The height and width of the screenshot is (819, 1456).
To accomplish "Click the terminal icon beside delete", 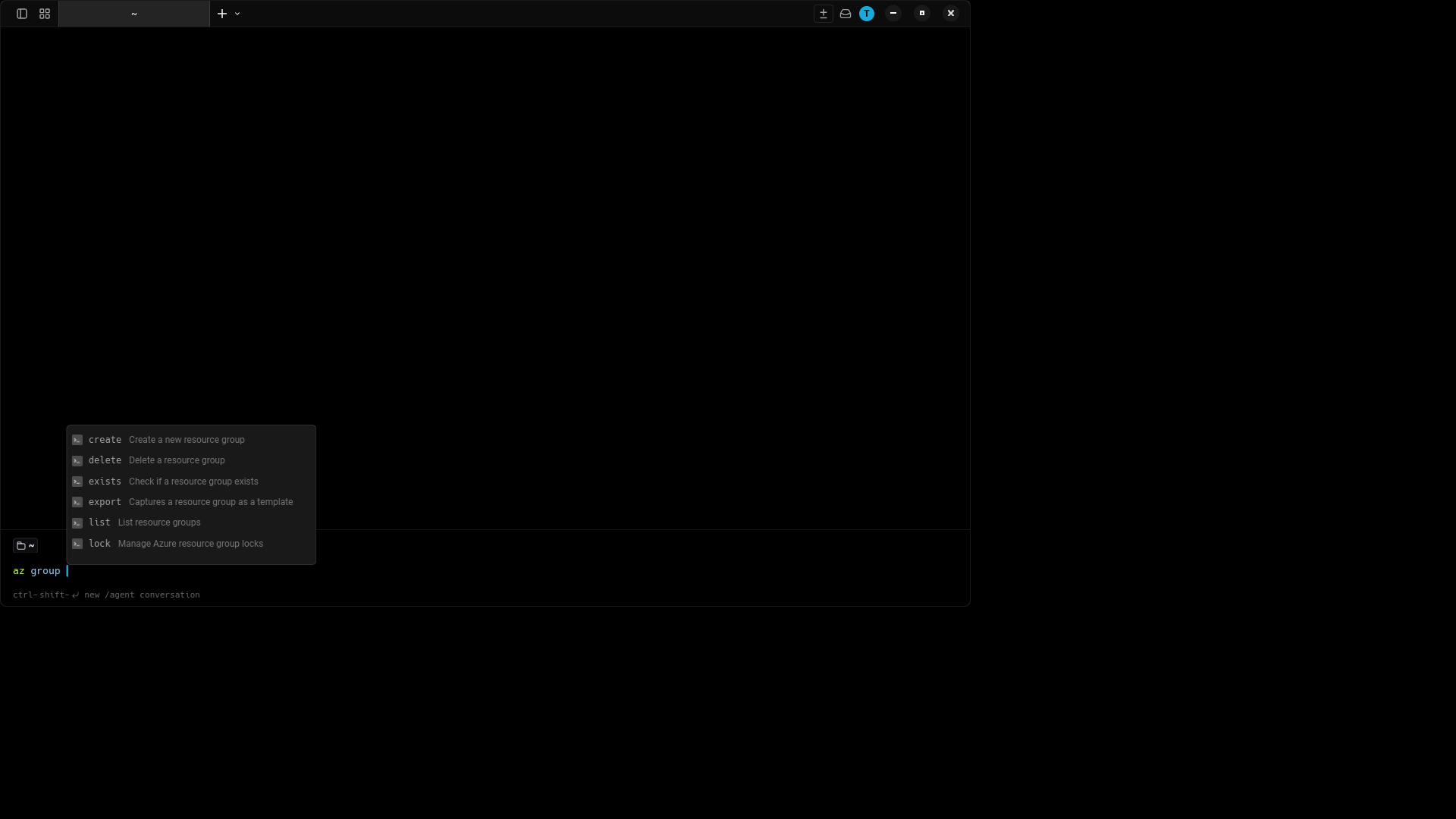I will (77, 461).
